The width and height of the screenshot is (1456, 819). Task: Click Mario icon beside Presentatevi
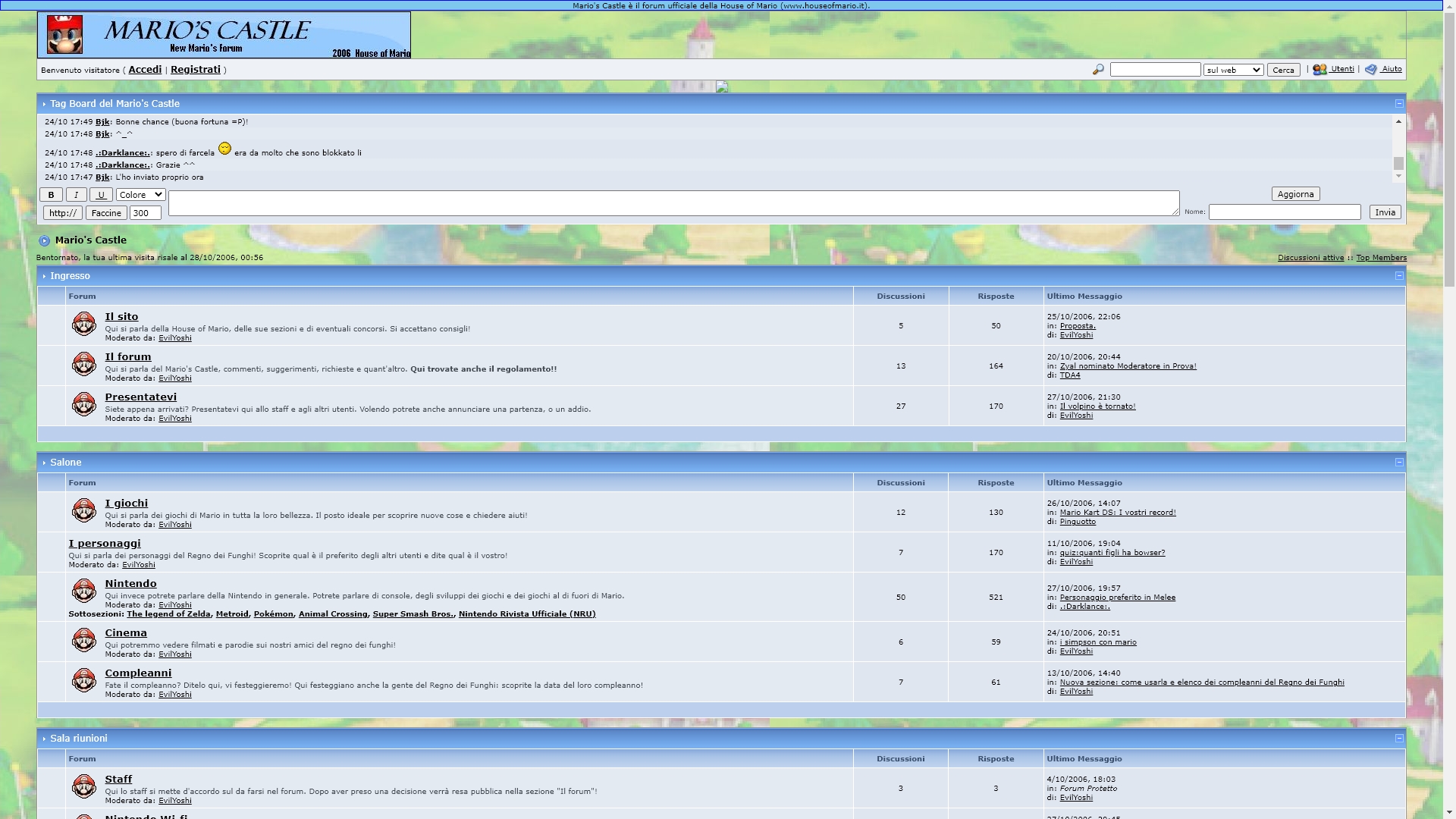(83, 405)
